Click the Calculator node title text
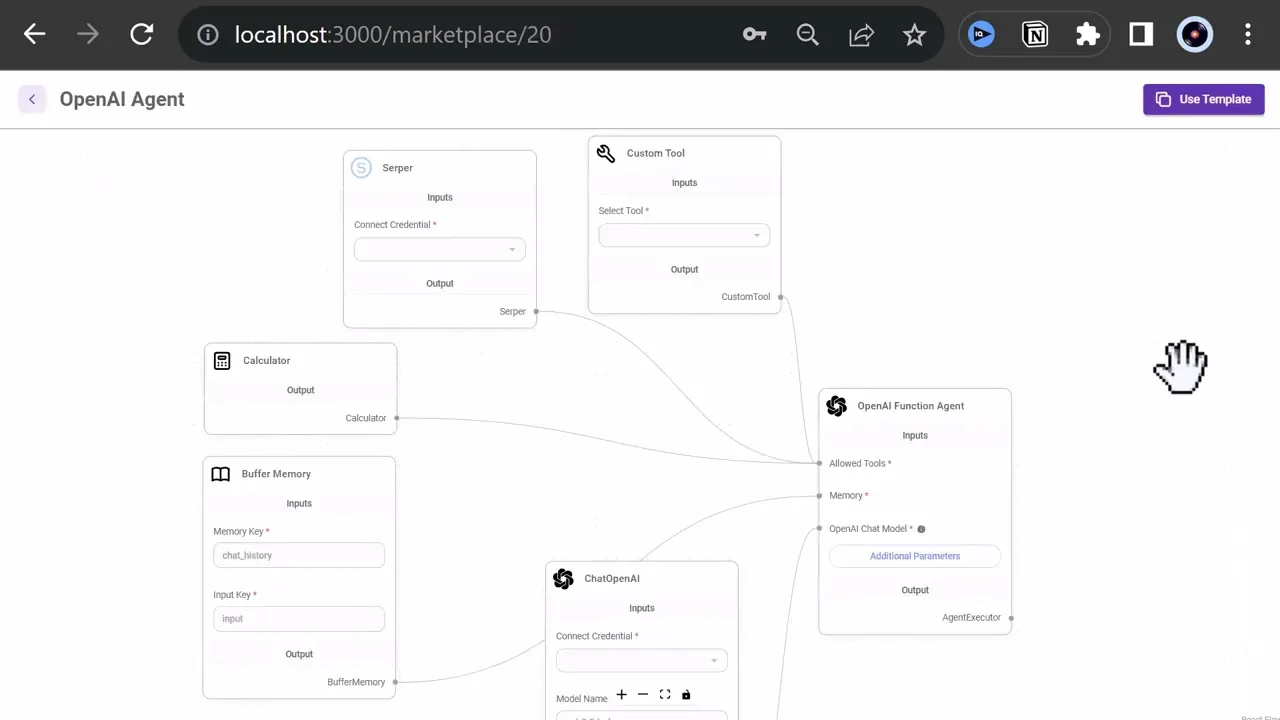Viewport: 1280px width, 720px height. click(267, 361)
